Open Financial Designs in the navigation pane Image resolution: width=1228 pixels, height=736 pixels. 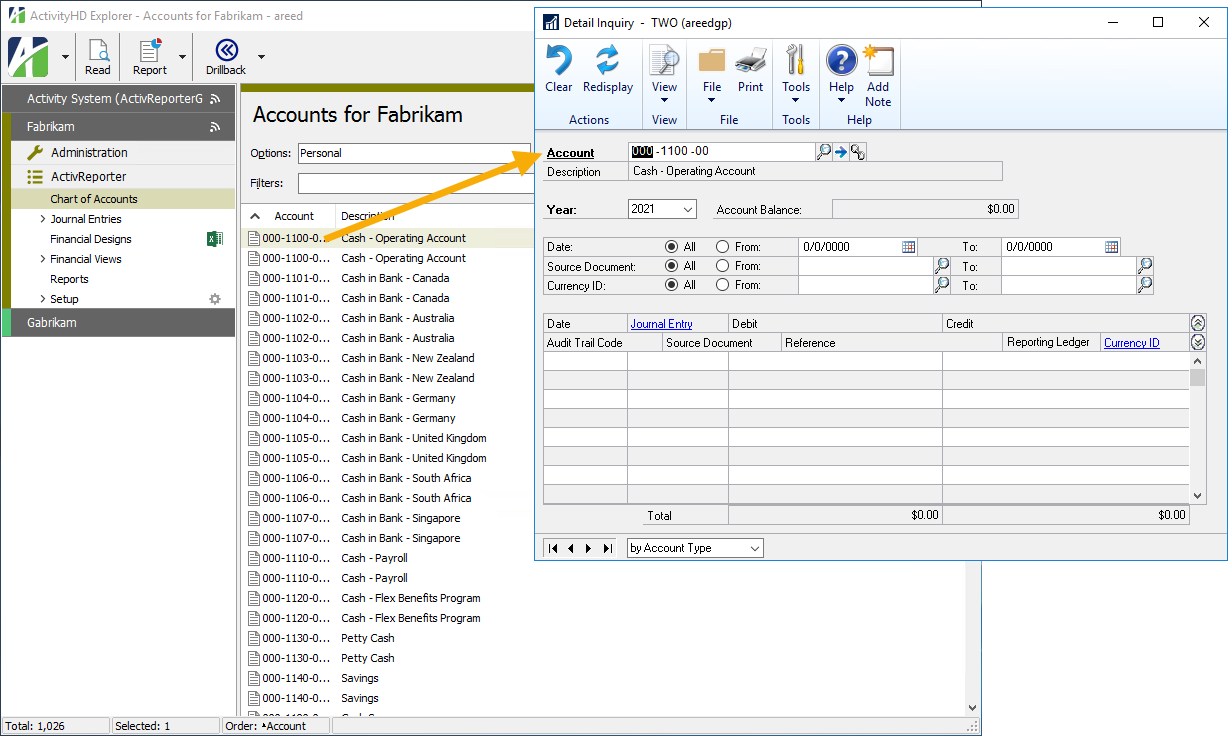[x=91, y=239]
